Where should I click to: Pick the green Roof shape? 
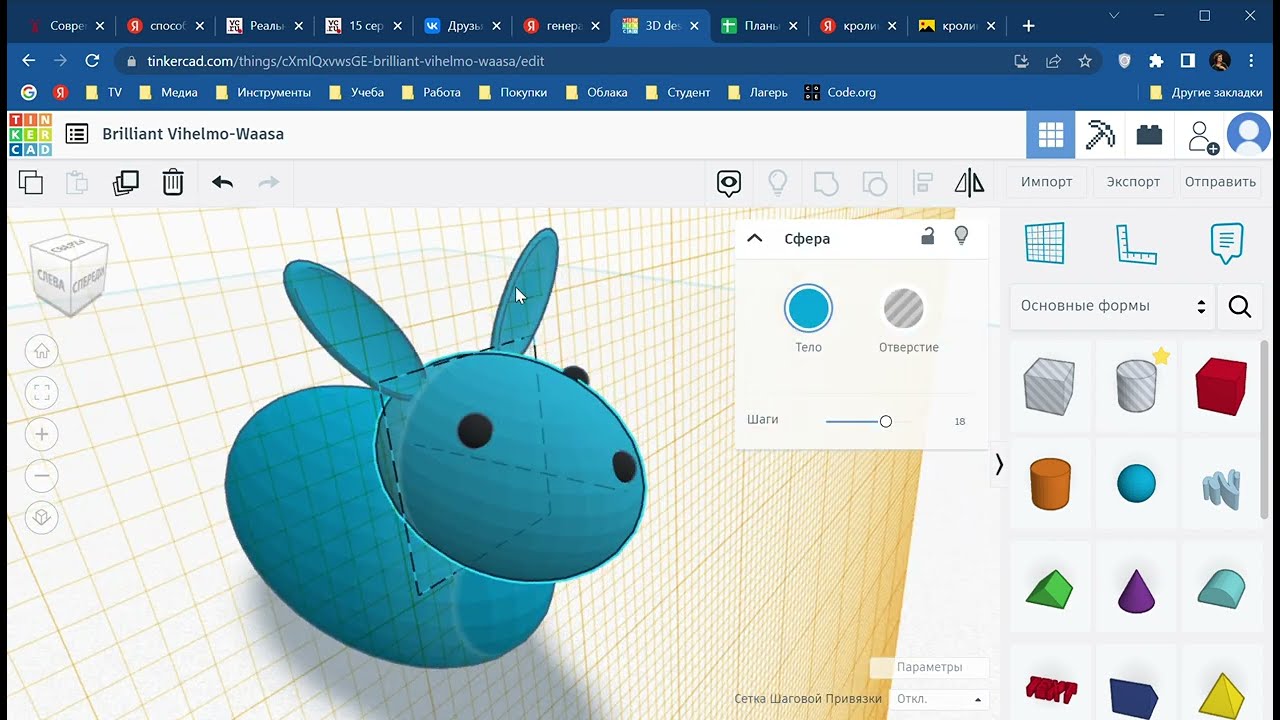click(x=1050, y=589)
